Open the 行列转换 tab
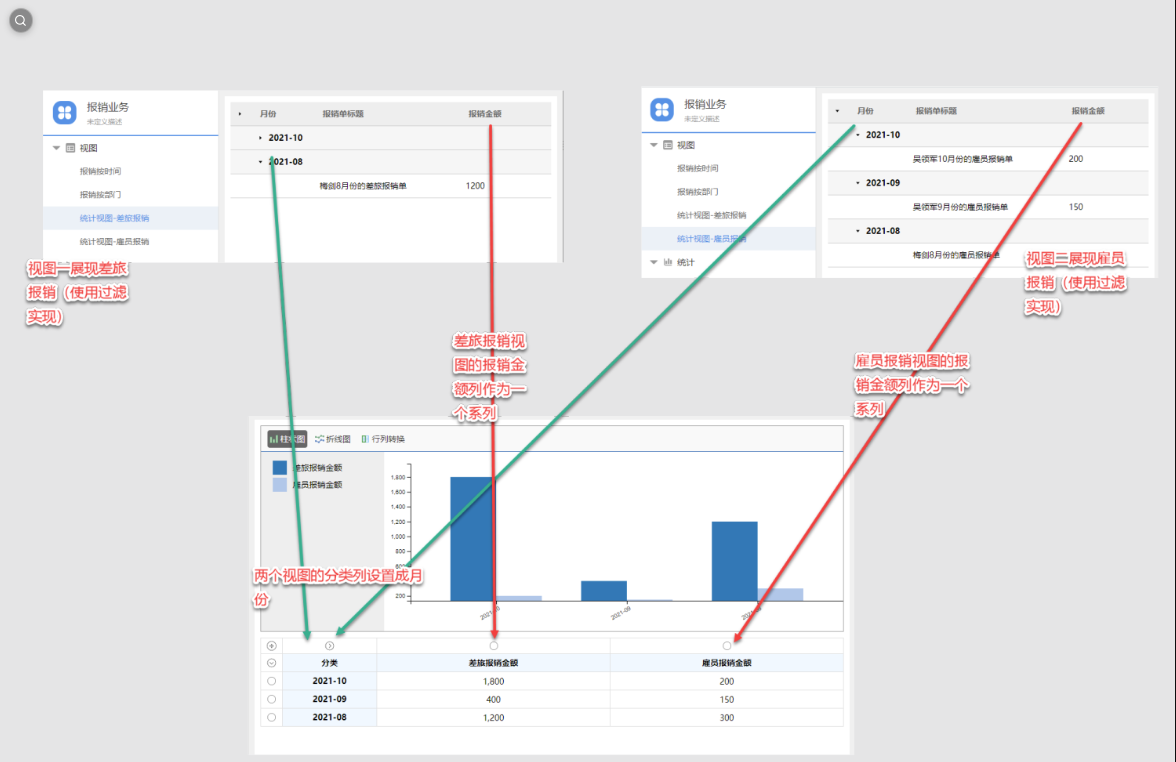Viewport: 1176px width, 762px height. (x=382, y=439)
